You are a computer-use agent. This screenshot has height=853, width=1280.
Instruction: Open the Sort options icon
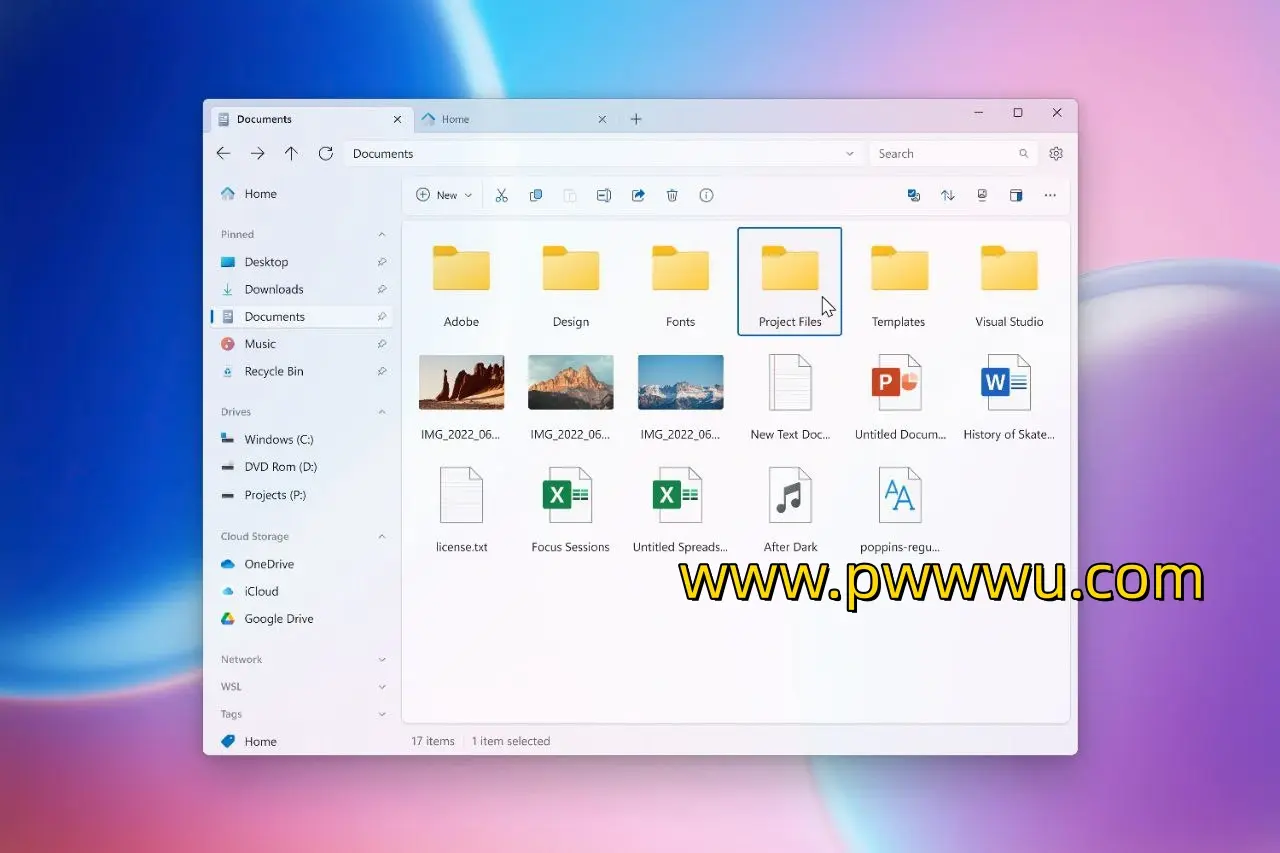click(948, 196)
